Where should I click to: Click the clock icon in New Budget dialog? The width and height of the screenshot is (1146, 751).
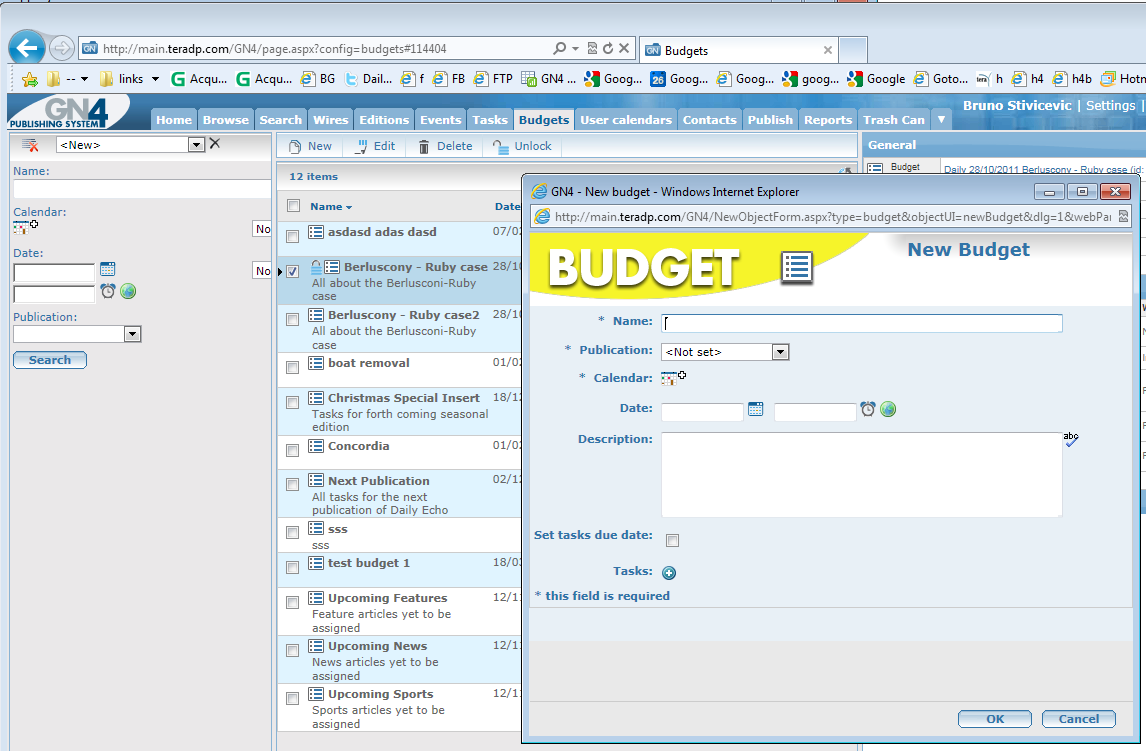[868, 409]
